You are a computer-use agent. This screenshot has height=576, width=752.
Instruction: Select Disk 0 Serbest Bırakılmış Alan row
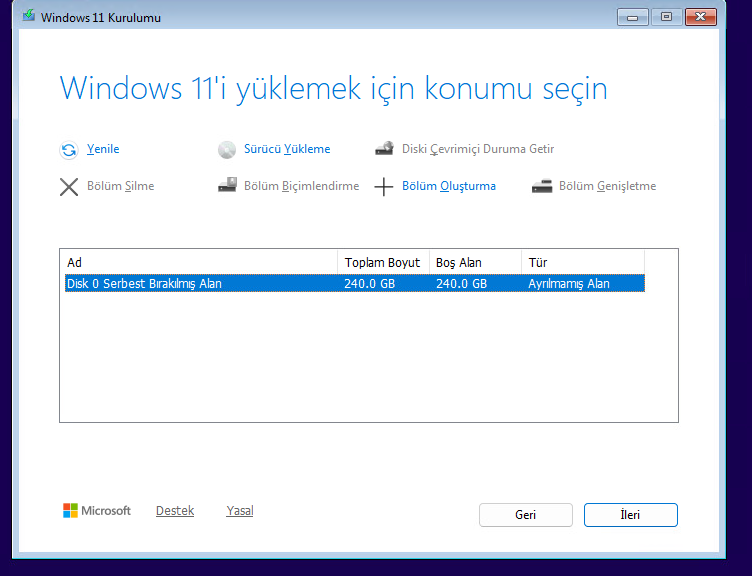click(200, 283)
